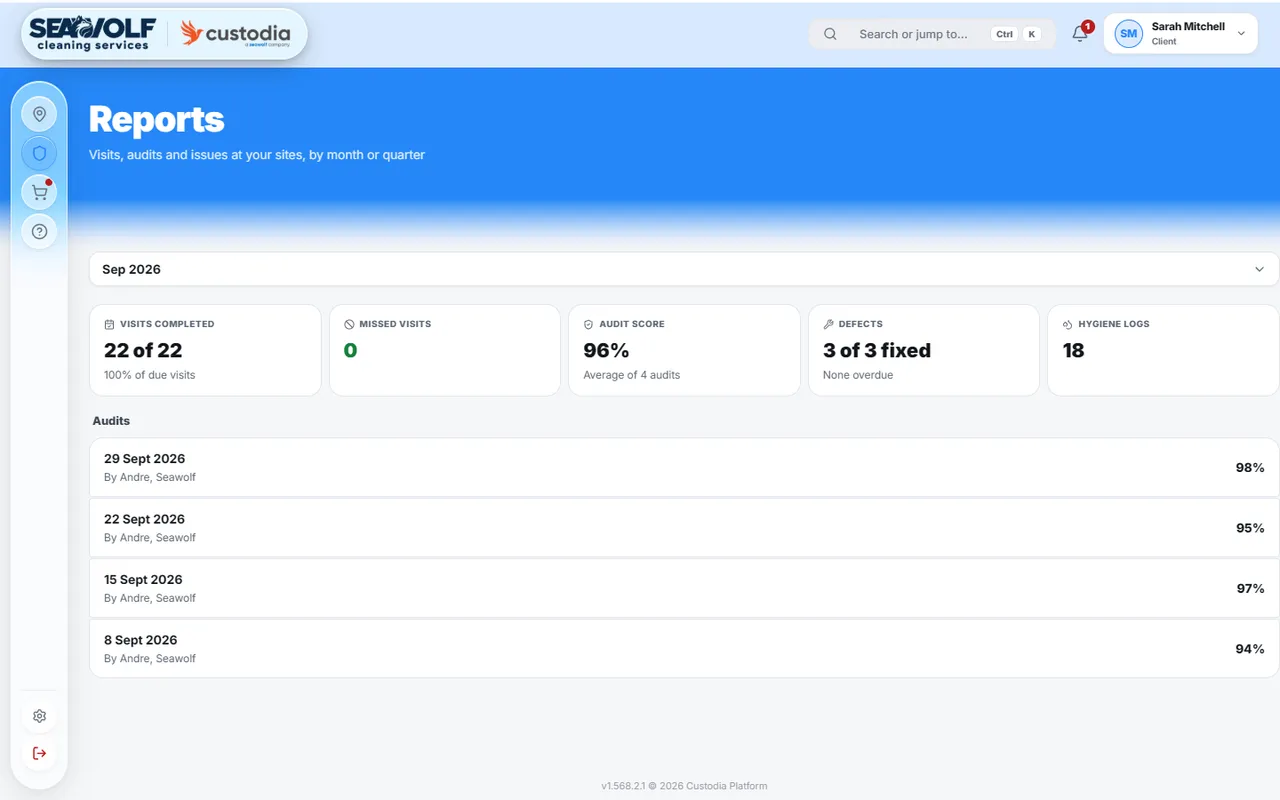
Task: Click the "94%" audit score
Action: click(1250, 648)
